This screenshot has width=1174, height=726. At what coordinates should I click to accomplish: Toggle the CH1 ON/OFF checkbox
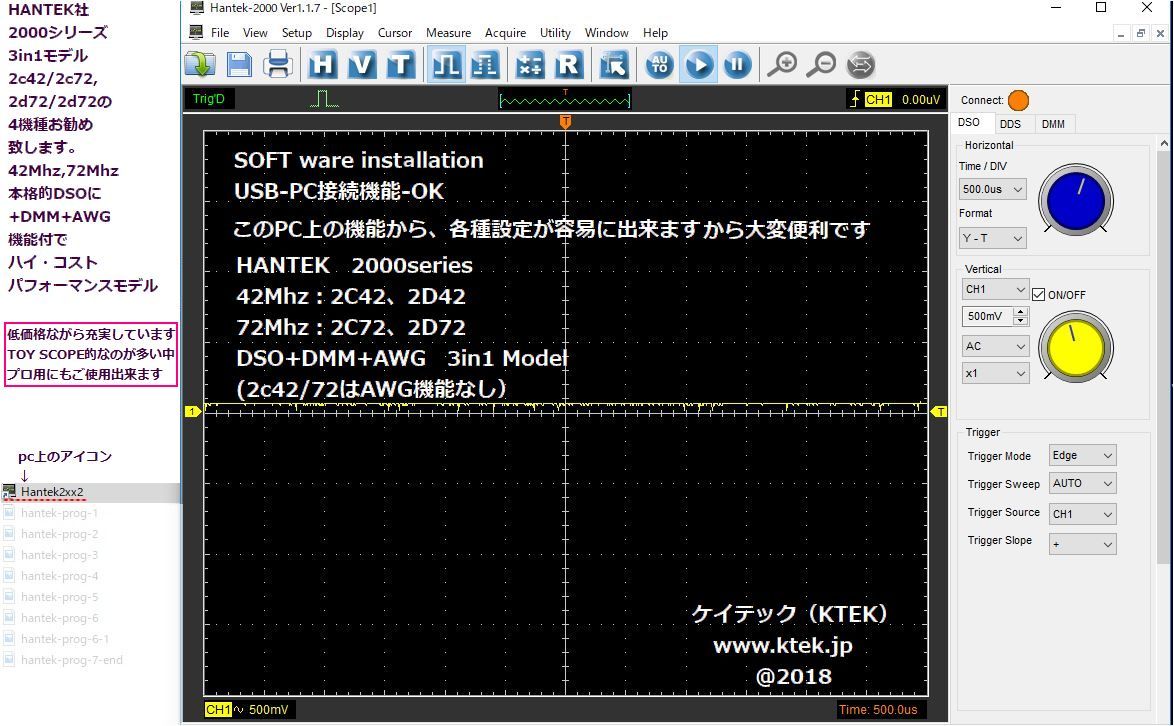(1038, 294)
